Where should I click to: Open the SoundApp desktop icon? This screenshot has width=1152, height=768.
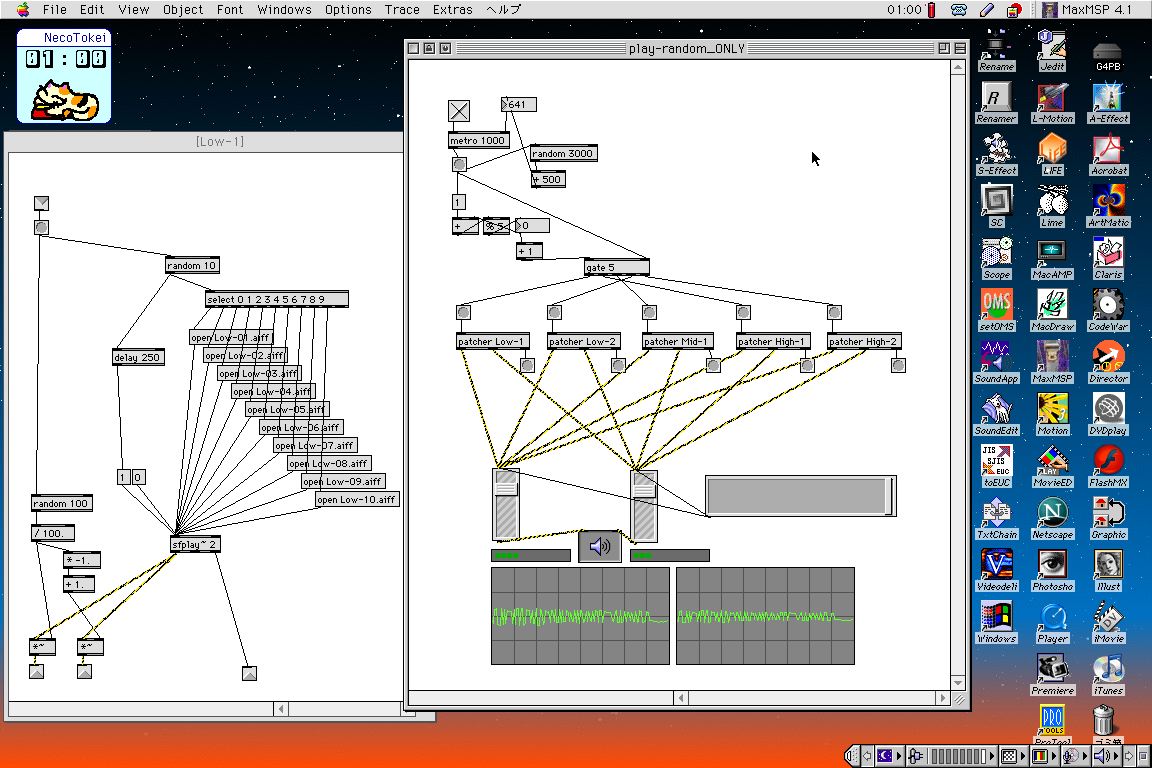pyautogui.click(x=996, y=363)
